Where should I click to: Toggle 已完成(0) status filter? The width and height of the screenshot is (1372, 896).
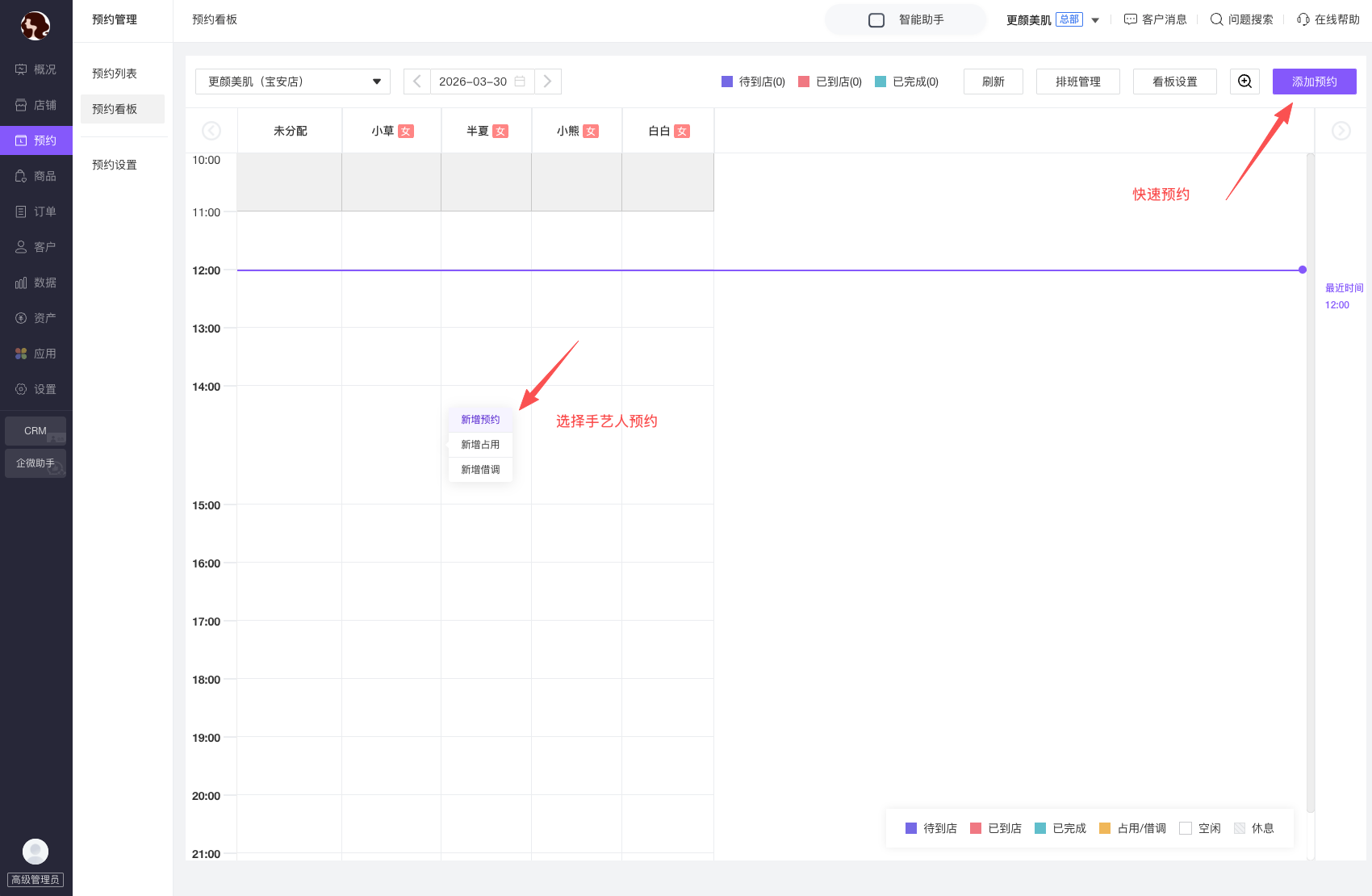pos(906,82)
